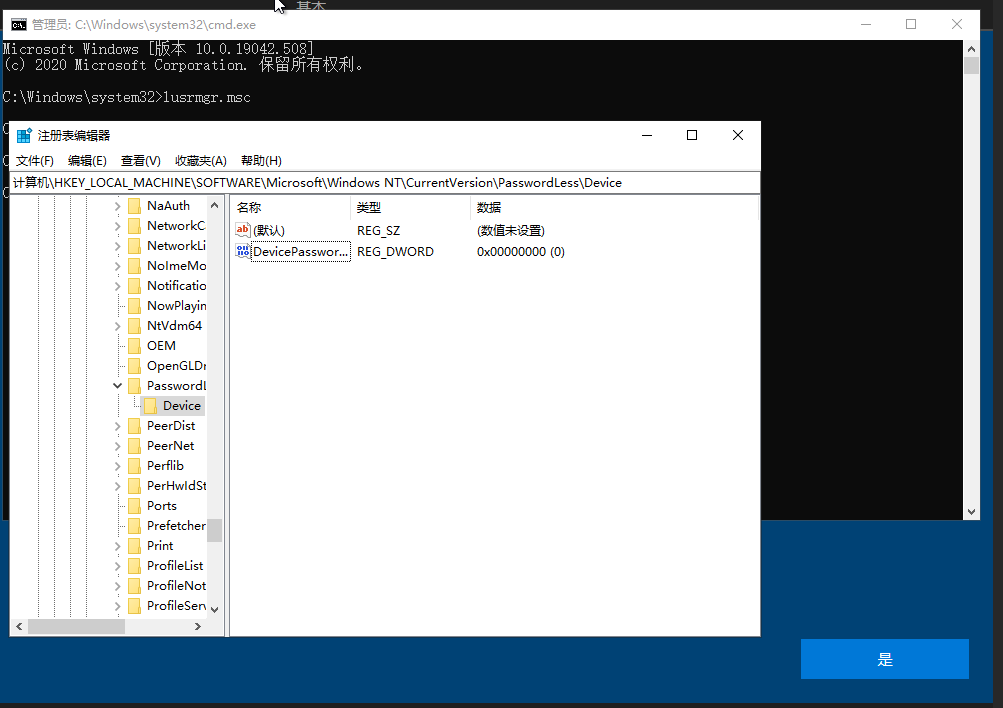Close the cmd.exe window
The image size is (1003, 708).
coord(957,24)
